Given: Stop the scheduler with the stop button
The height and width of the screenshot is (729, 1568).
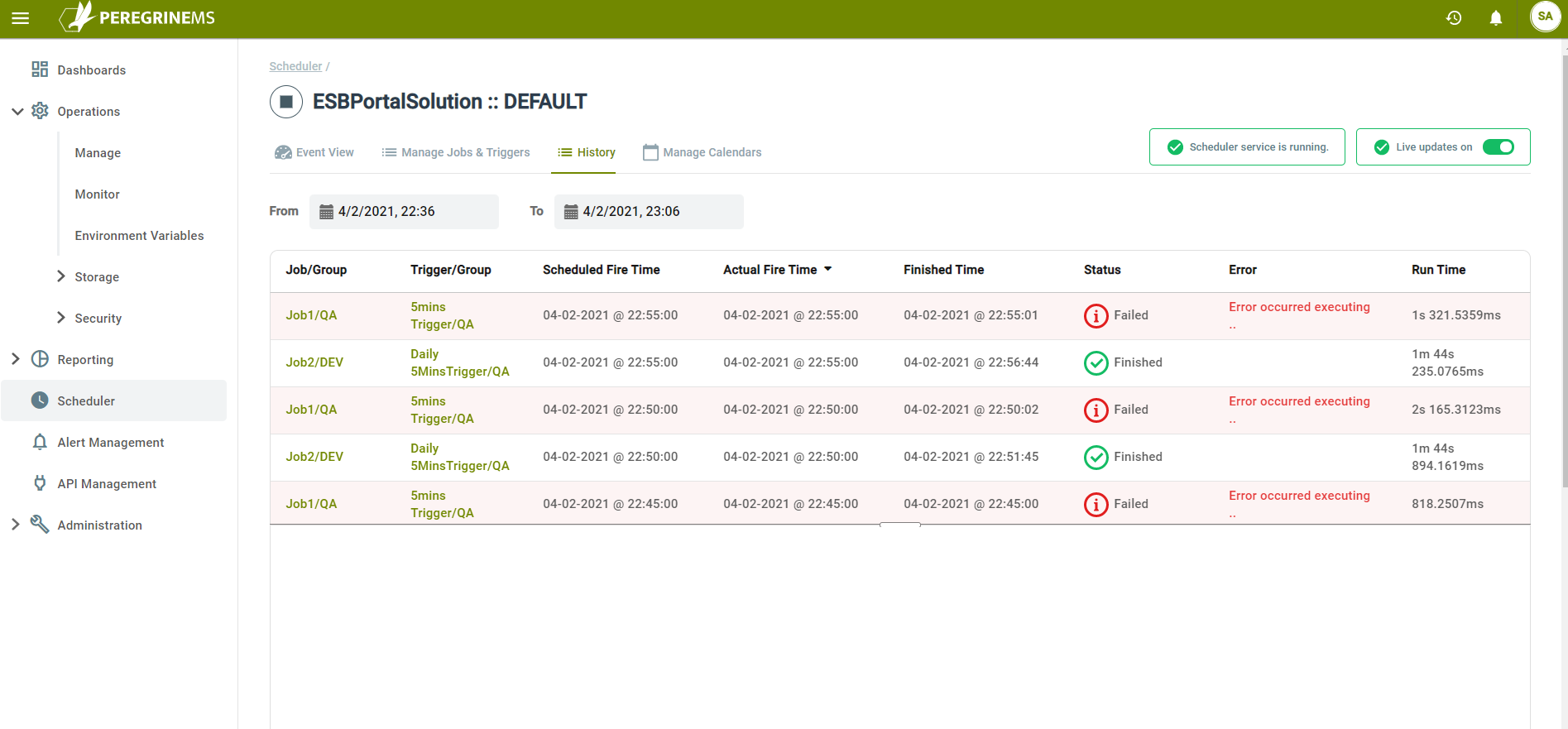Looking at the screenshot, I should 286,102.
